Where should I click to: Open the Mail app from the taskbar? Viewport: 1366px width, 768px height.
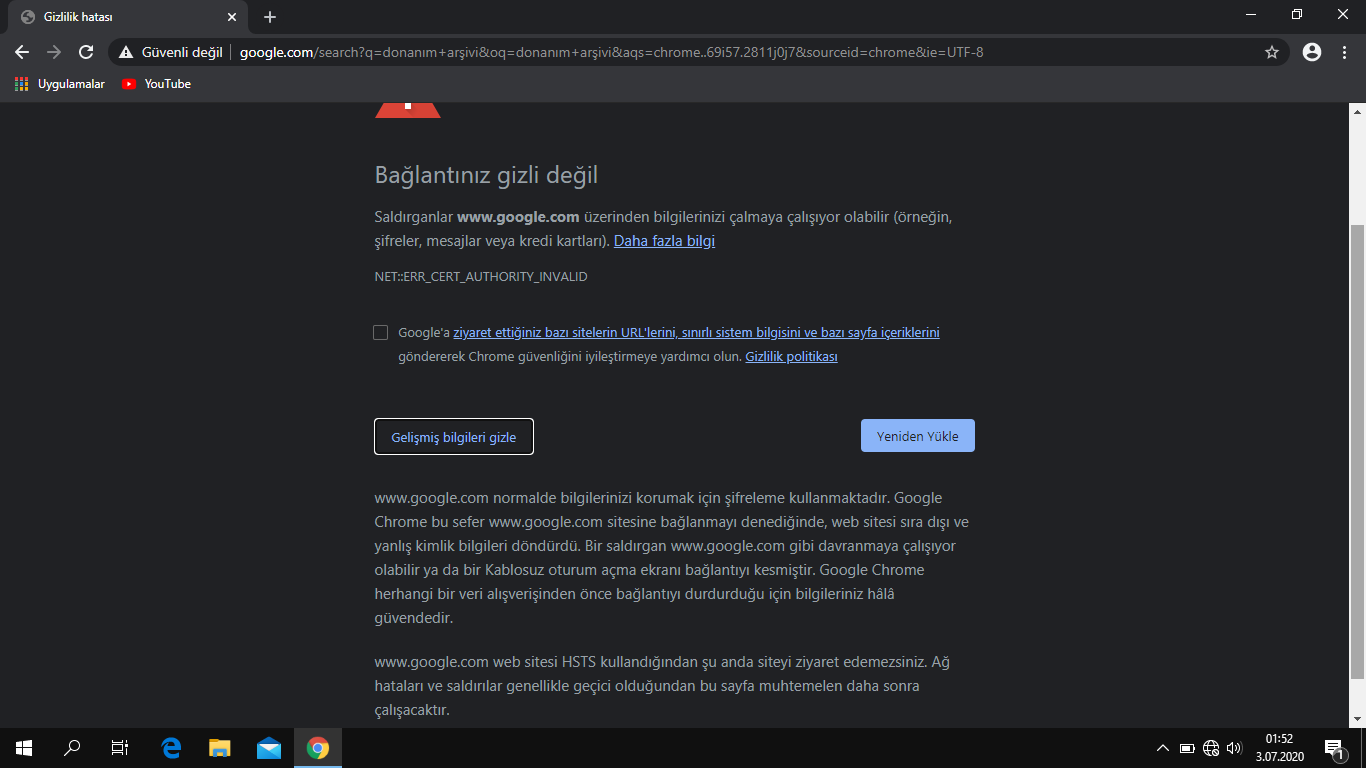269,747
